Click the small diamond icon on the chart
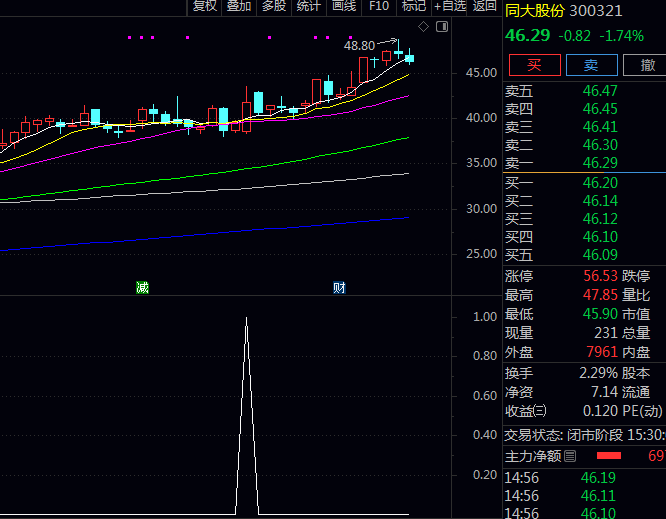This screenshot has width=666, height=519. tap(423, 26)
